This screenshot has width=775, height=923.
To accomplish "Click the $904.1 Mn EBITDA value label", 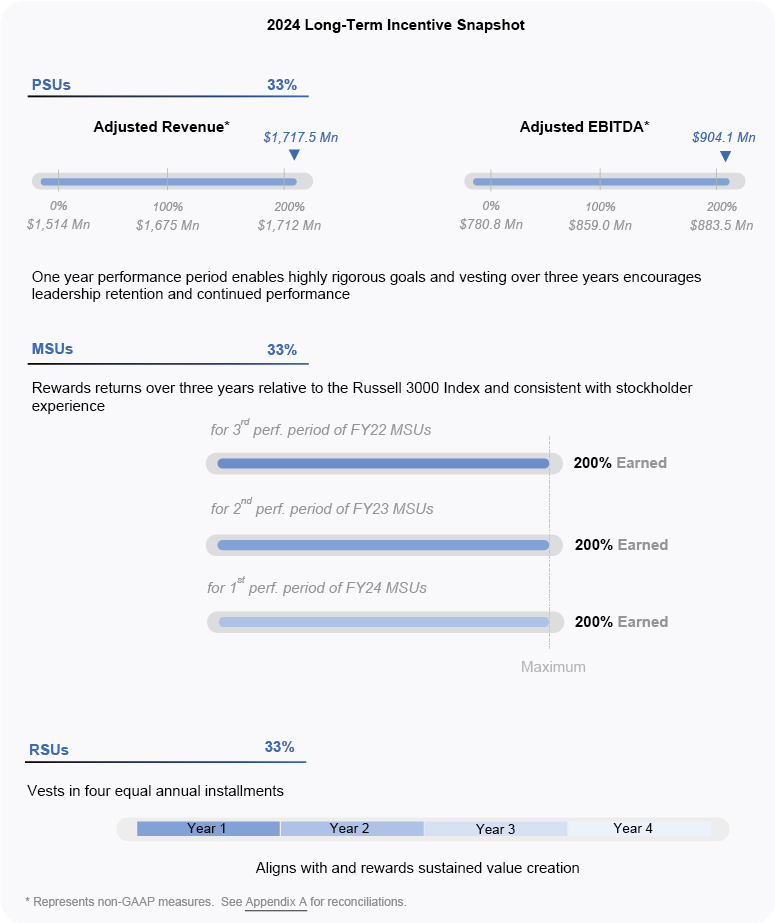I will [x=724, y=137].
